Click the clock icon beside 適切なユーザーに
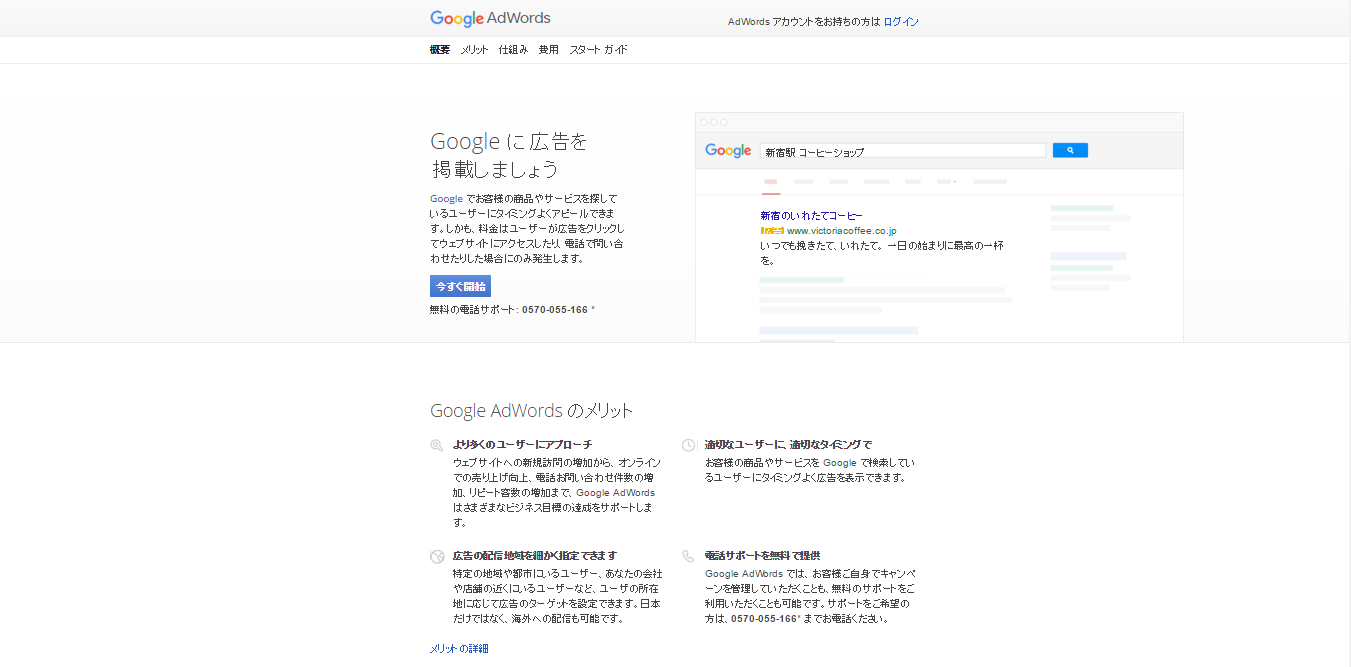 coord(689,445)
